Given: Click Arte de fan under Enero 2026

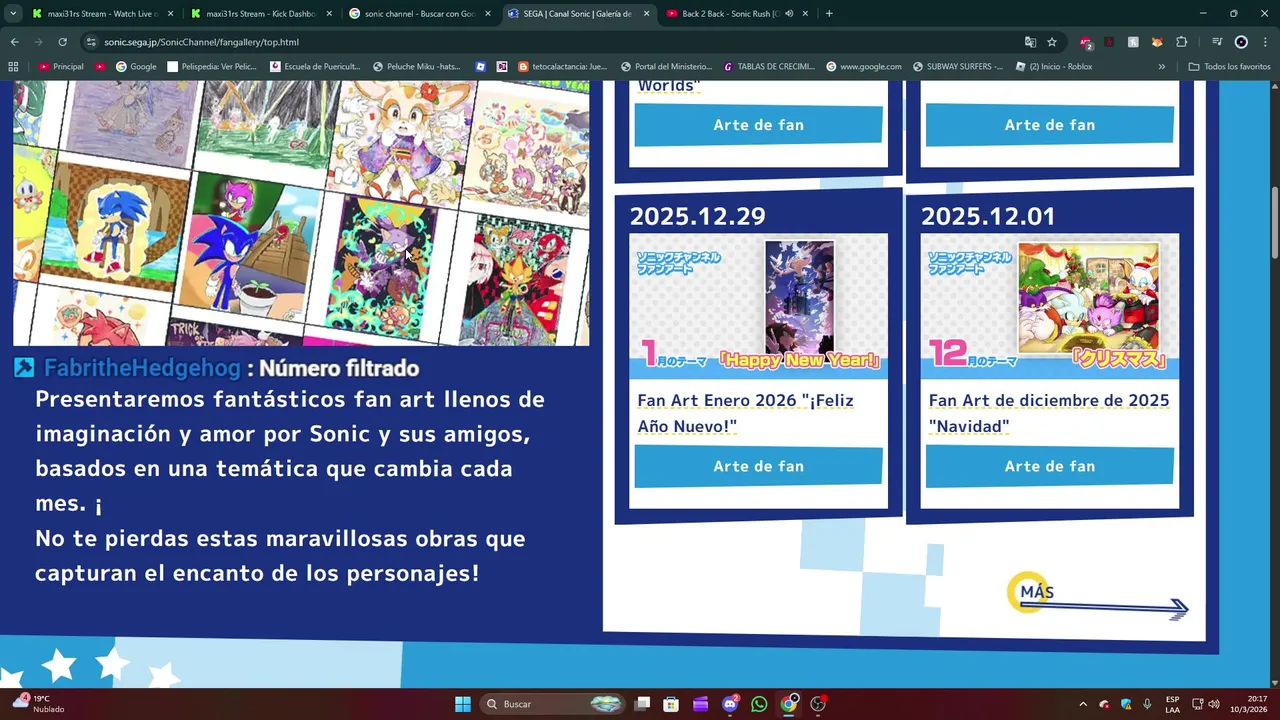Looking at the screenshot, I should (758, 466).
